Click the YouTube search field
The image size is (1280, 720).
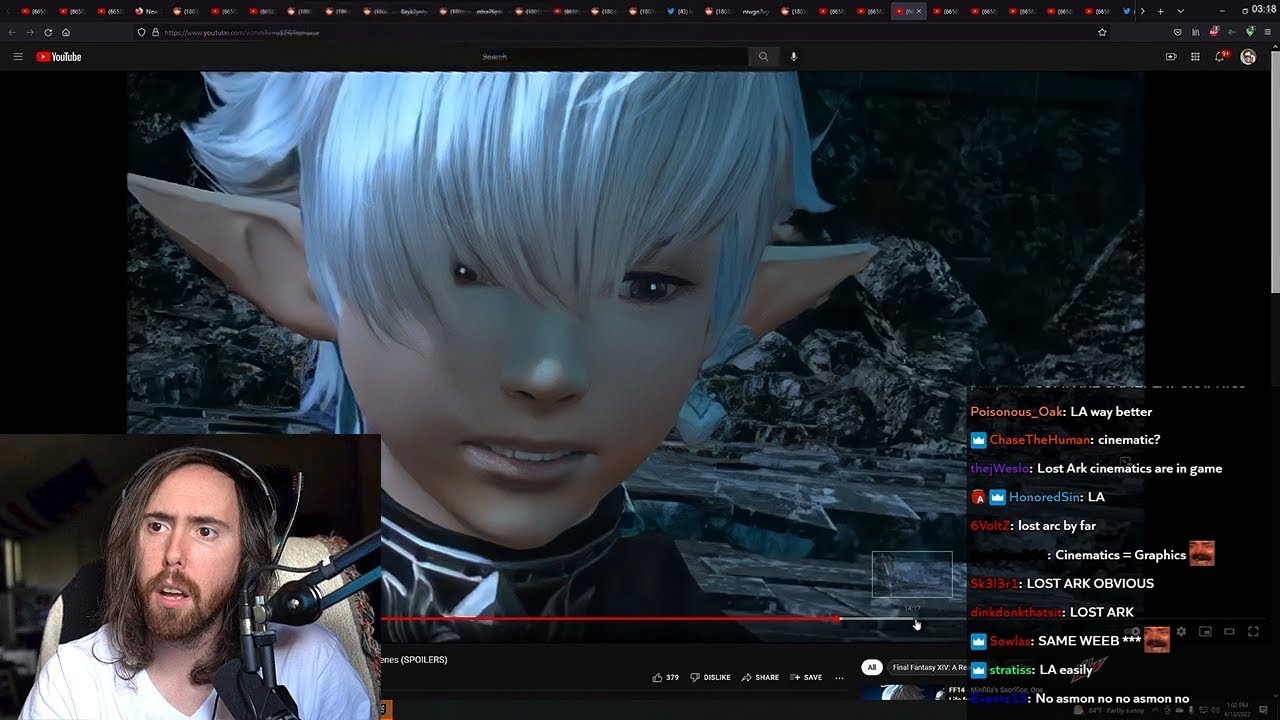pyautogui.click(x=613, y=57)
